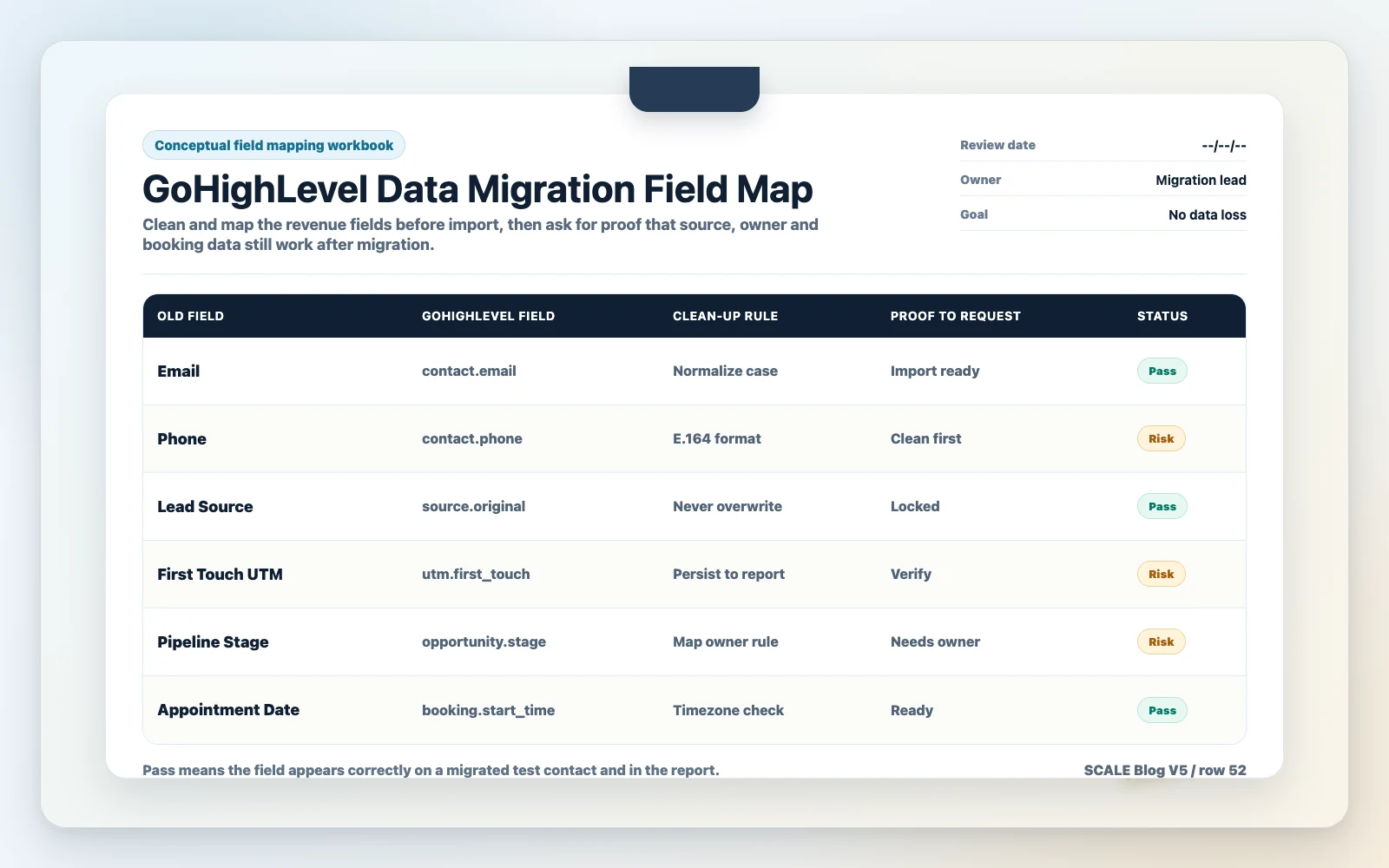The height and width of the screenshot is (868, 1389).
Task: Click the Risk badge in the First Touch UTM row
Action: 1162,575
